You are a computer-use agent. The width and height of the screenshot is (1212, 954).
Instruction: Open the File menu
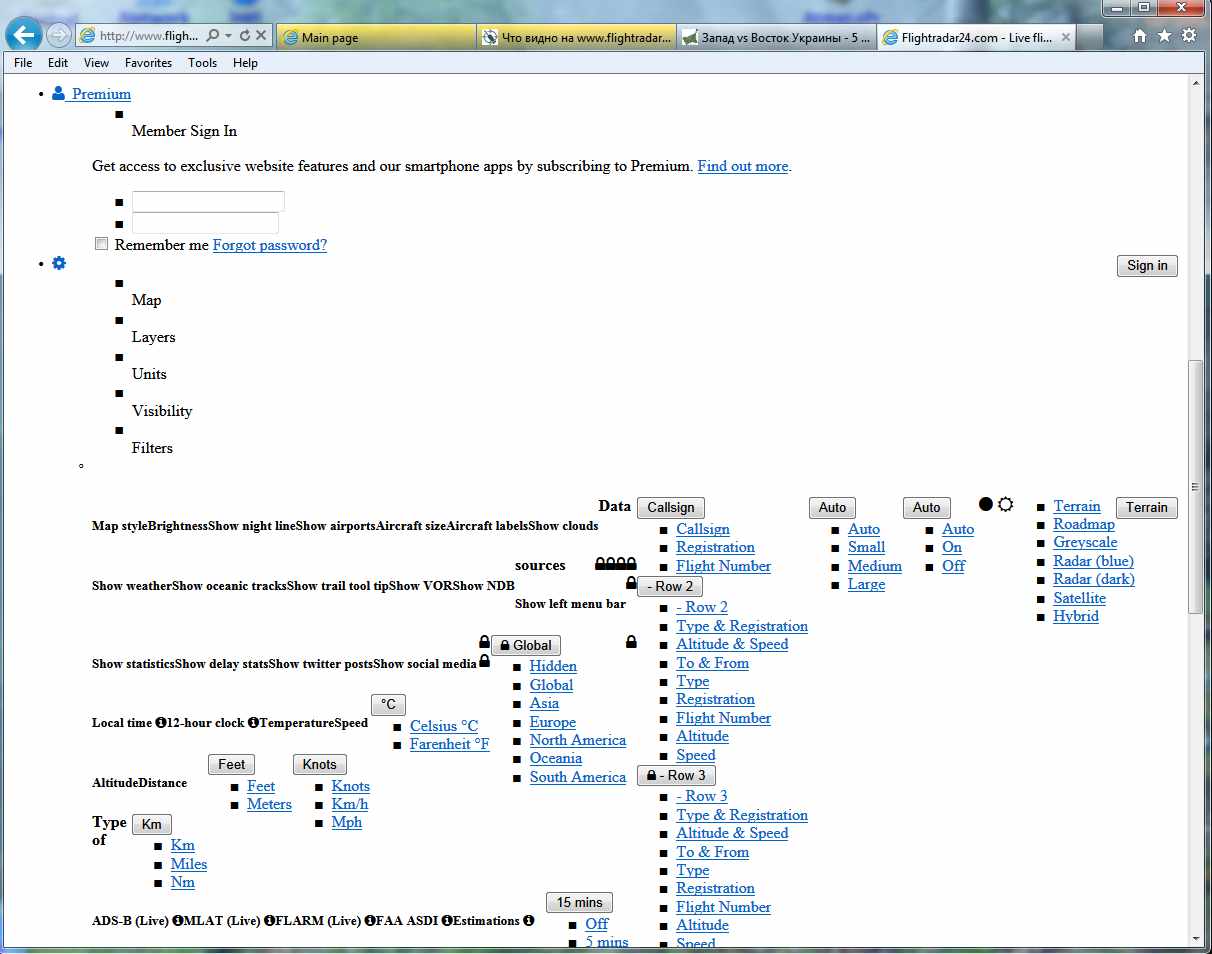[x=23, y=62]
